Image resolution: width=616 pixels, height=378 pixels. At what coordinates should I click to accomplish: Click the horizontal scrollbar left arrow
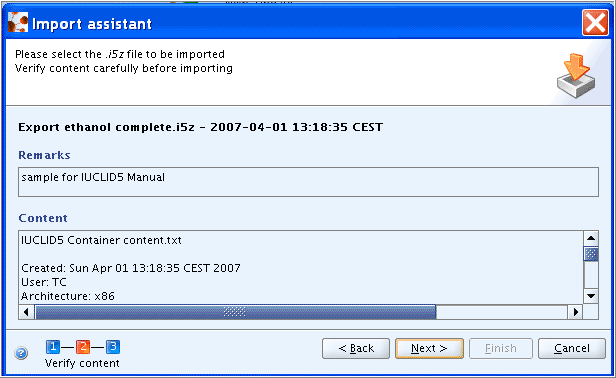[x=26, y=312]
